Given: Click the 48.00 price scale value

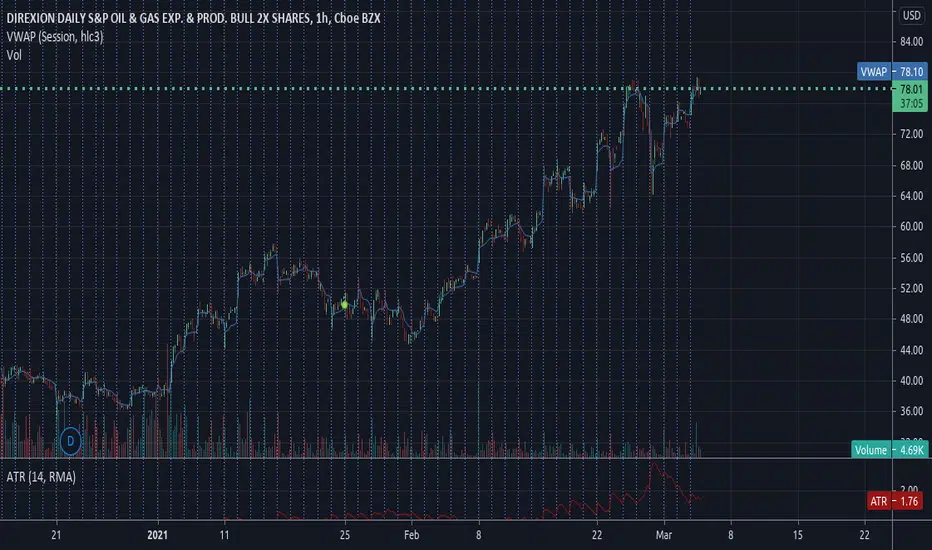Looking at the screenshot, I should tap(911, 319).
